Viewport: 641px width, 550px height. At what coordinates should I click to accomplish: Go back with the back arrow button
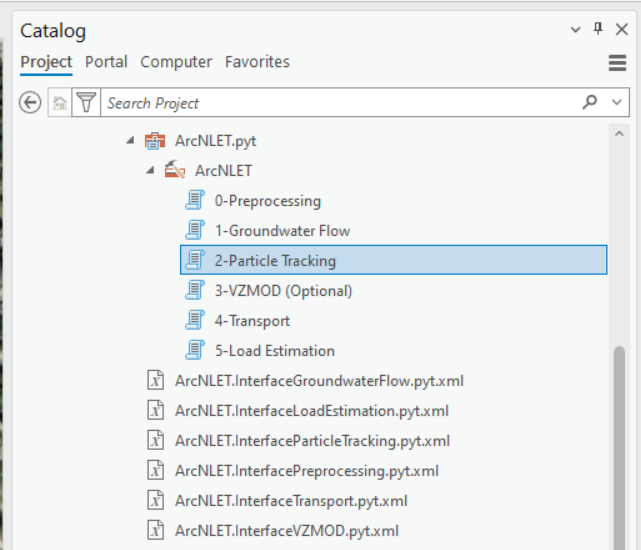coord(30,102)
